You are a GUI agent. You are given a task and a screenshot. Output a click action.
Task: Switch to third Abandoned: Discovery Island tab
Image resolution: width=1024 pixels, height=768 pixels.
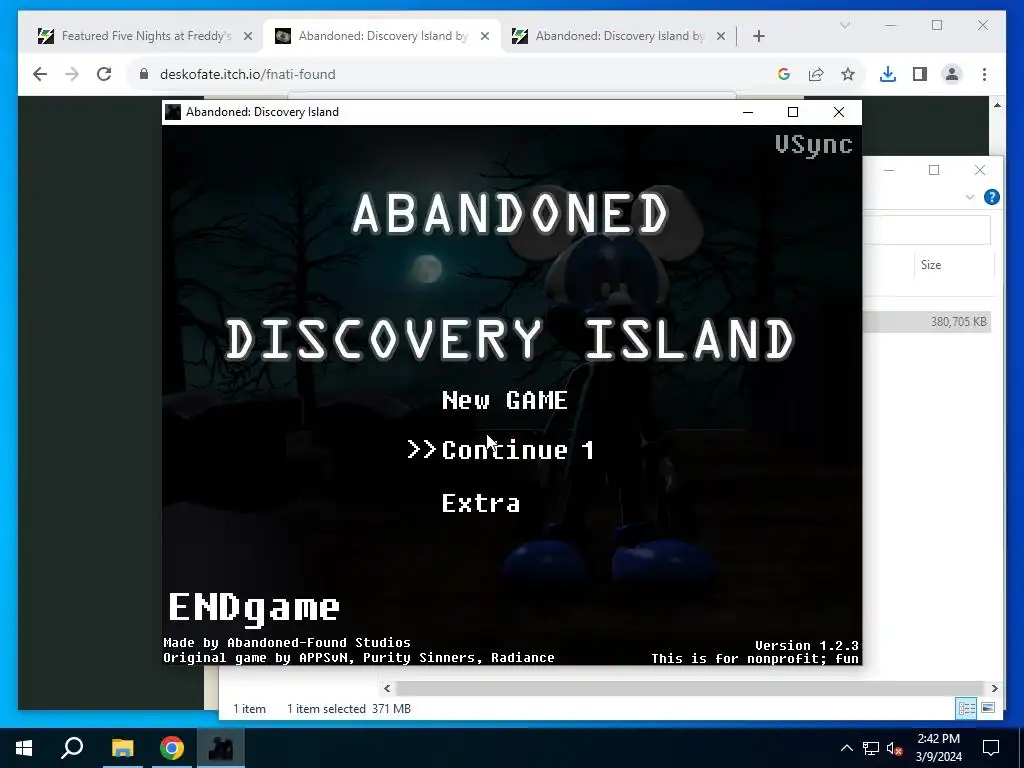pos(619,36)
